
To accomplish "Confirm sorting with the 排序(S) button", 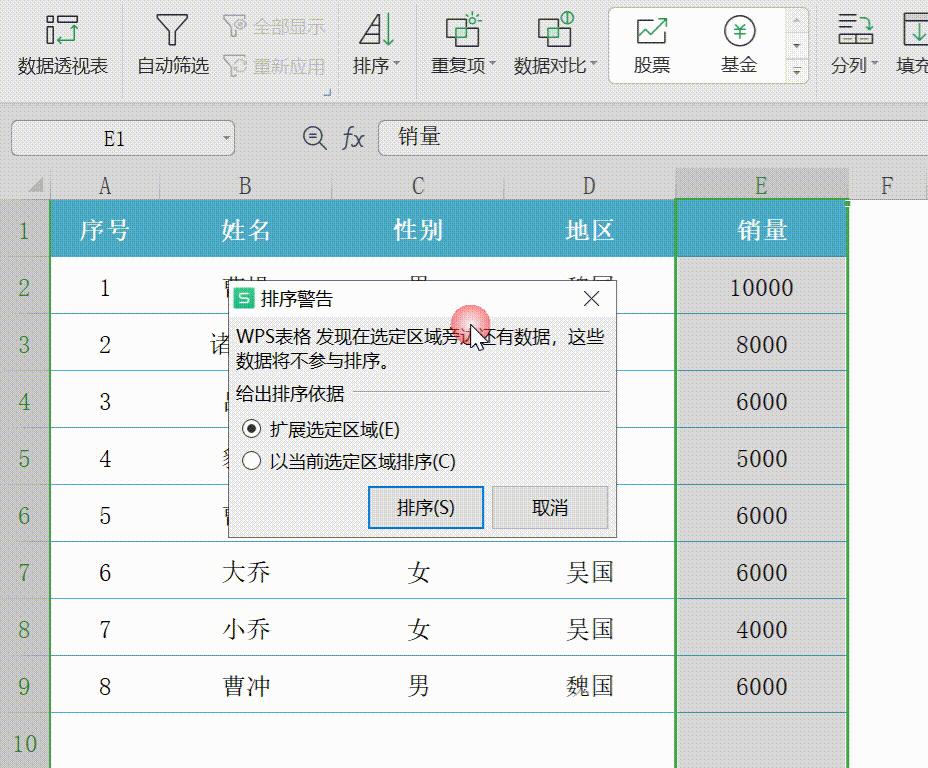I will (426, 507).
